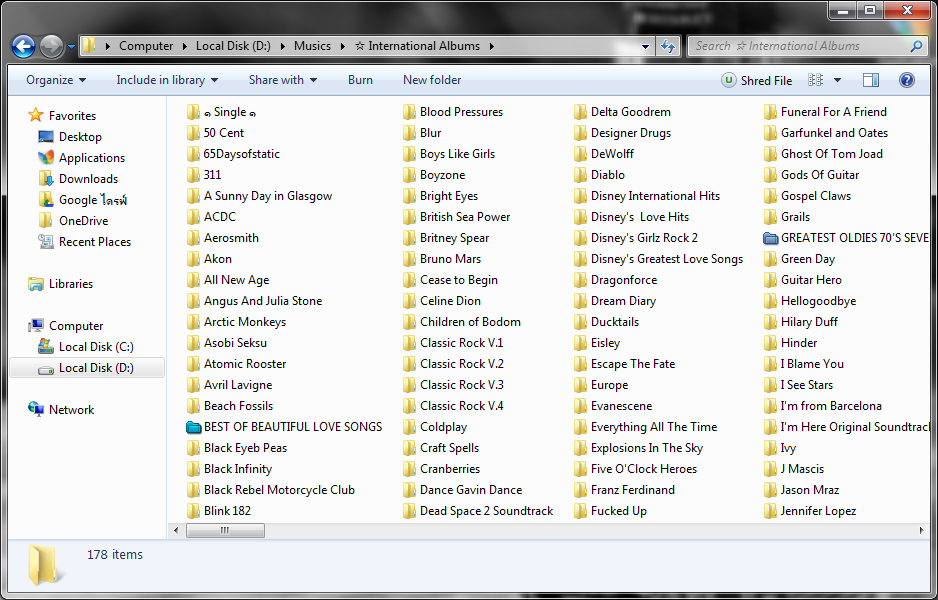This screenshot has height=600, width=938.
Task: Click the Back navigation arrow button
Action: [x=23, y=46]
